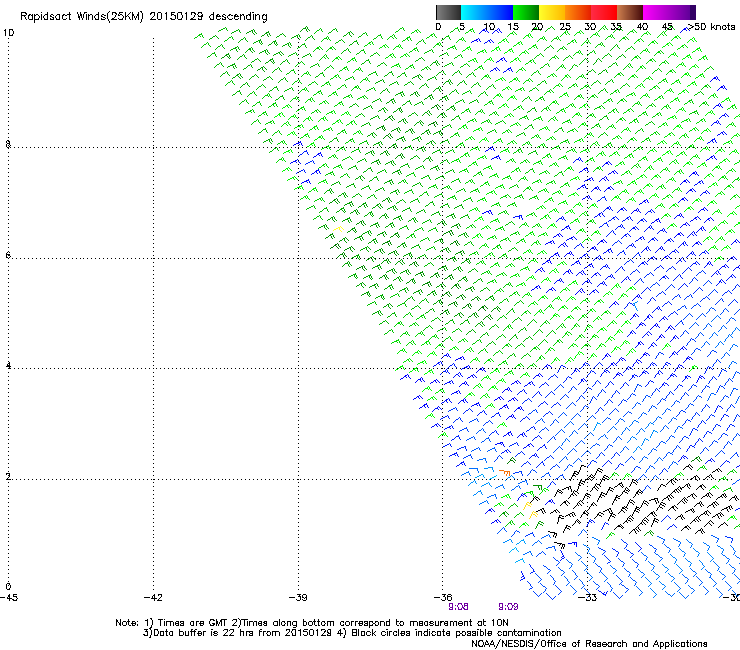The width and height of the screenshot is (740, 650).
Task: Click the cyan 5-10 knots color swatch
Action: [x=474, y=12]
